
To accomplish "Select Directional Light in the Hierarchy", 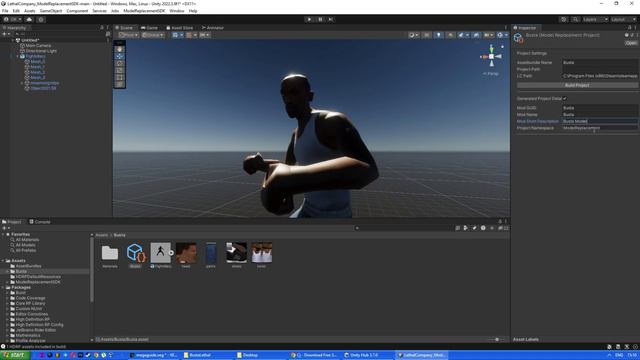I will coord(38,51).
